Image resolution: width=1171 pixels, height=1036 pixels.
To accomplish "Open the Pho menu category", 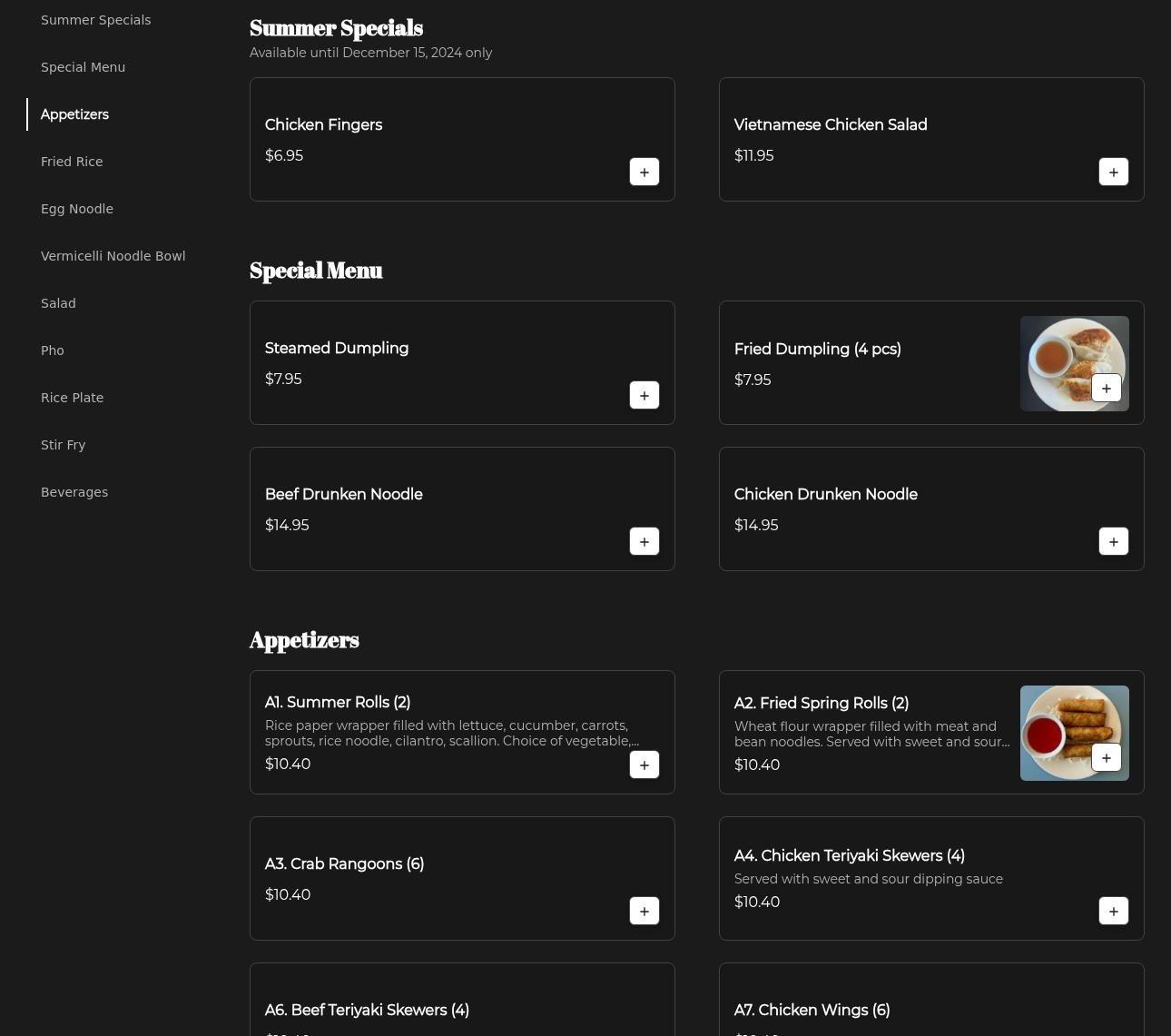I will click(x=53, y=350).
